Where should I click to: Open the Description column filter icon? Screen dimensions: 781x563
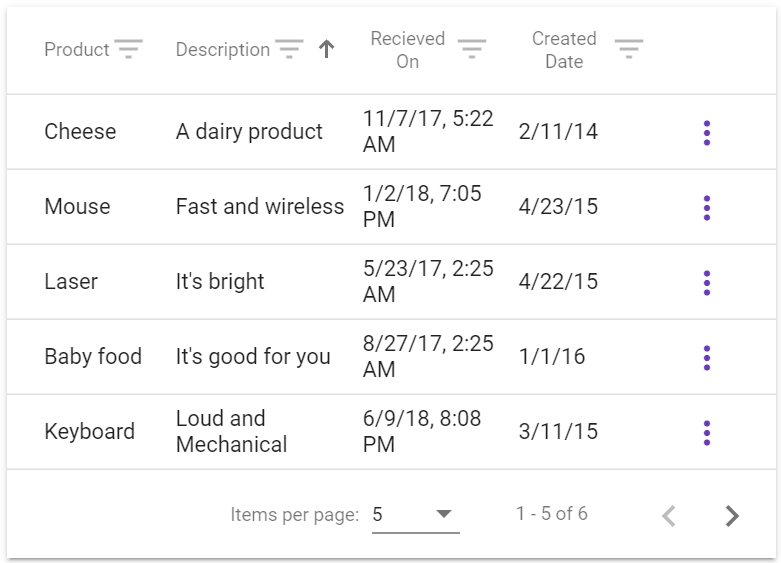[x=289, y=49]
